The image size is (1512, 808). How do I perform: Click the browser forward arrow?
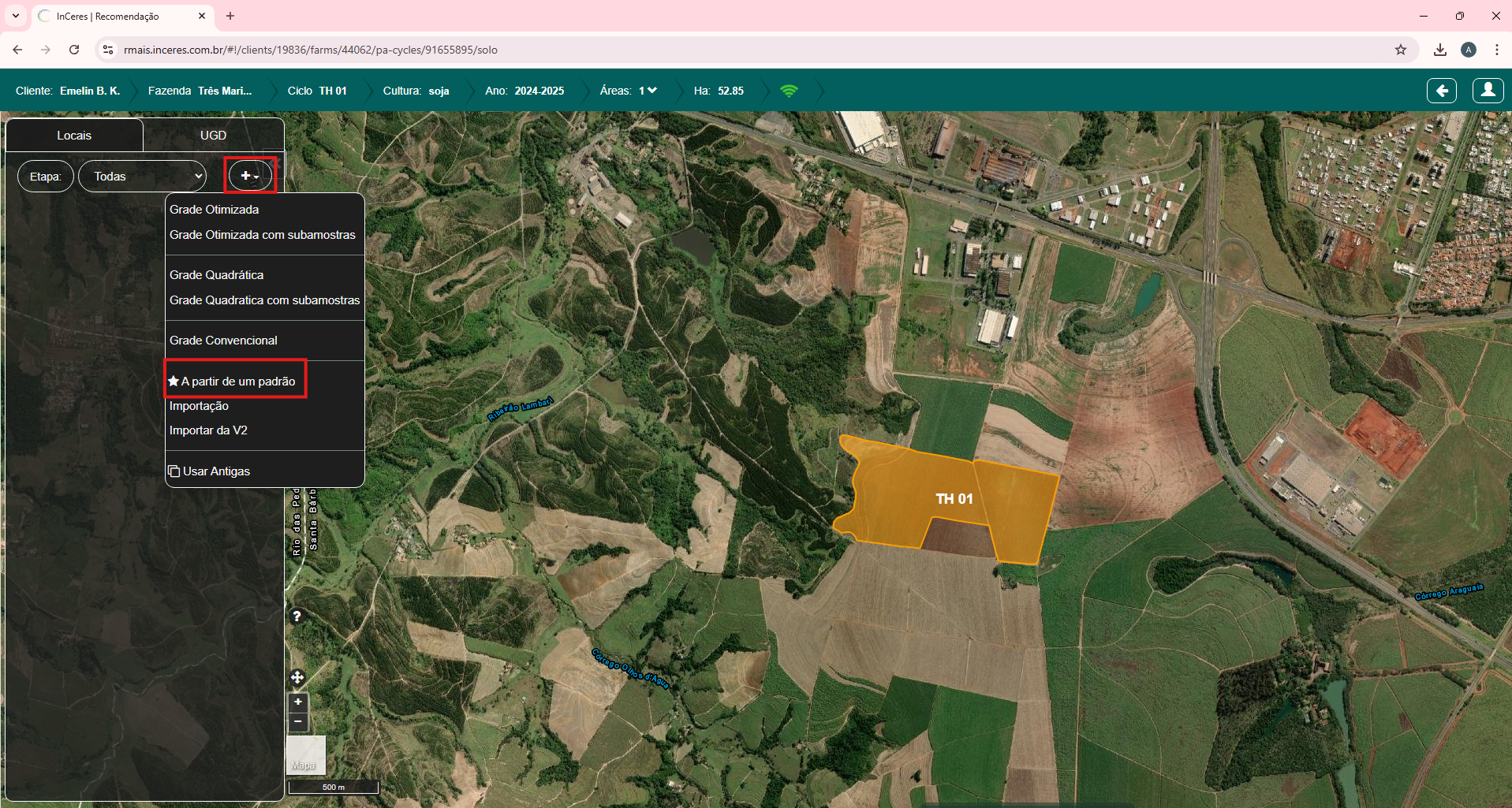(x=46, y=50)
